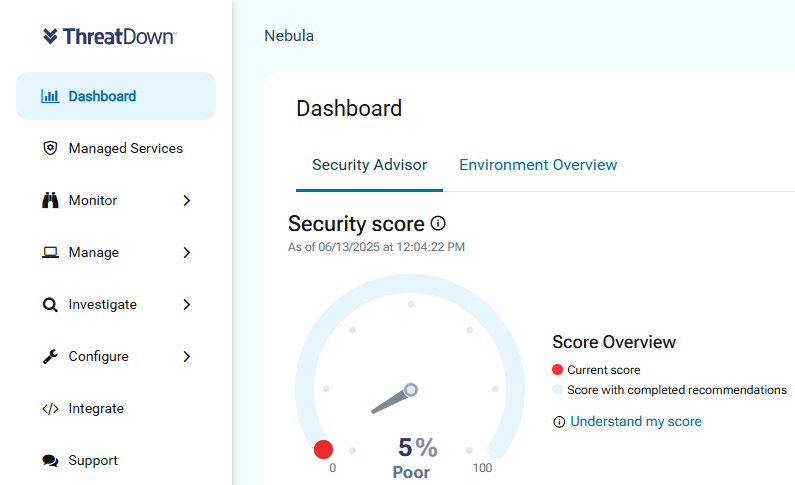795x485 pixels.
Task: Open the Manage sidebar section
Action: 116,252
